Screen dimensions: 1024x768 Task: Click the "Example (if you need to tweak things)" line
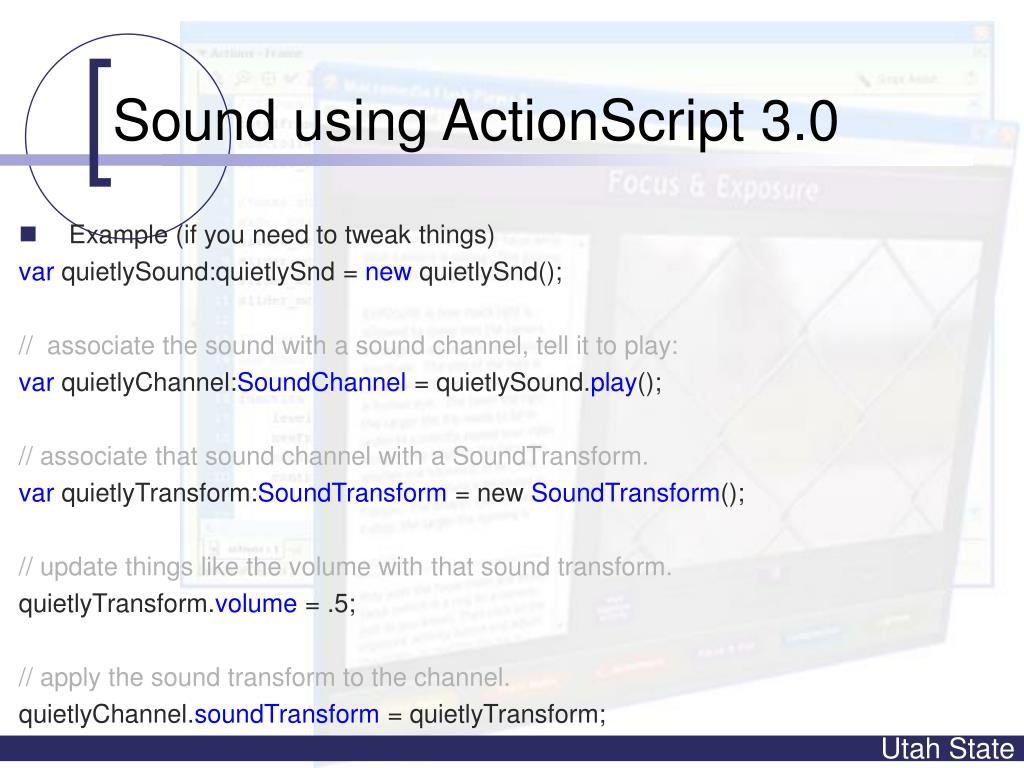[282, 236]
